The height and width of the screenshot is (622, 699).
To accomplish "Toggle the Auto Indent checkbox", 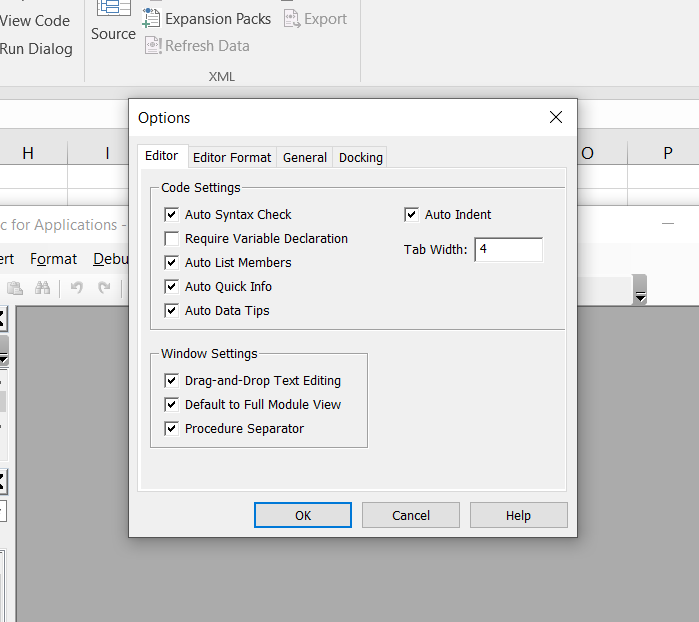I will [411, 215].
